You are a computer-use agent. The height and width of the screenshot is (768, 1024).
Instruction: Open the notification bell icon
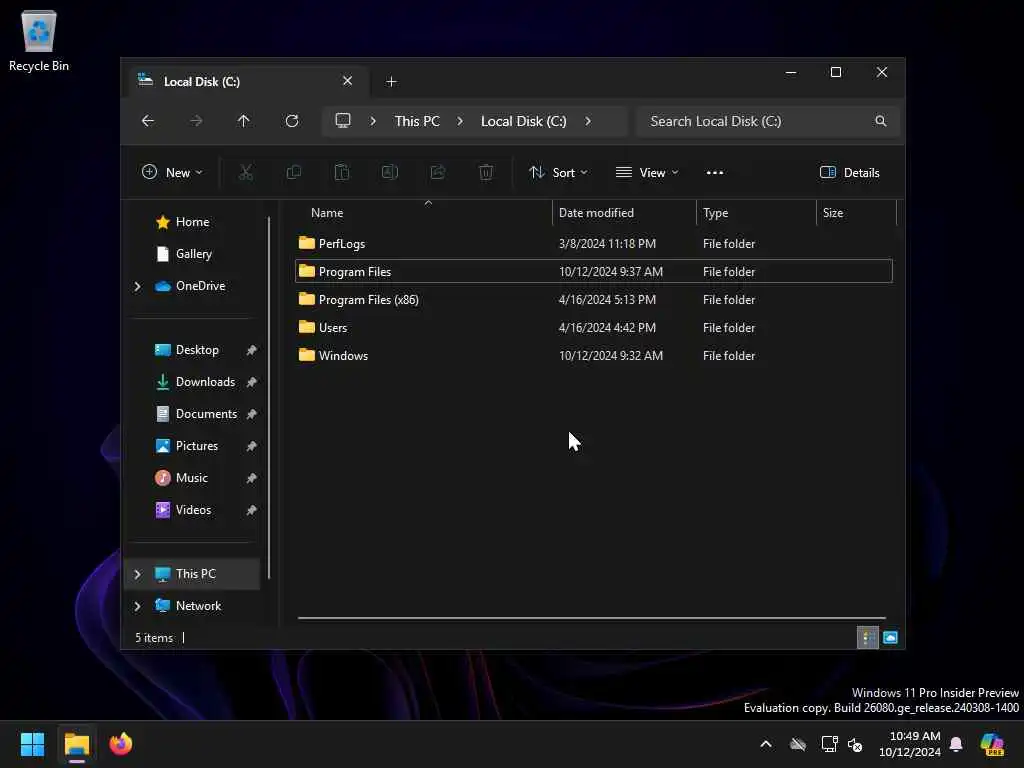click(956, 744)
